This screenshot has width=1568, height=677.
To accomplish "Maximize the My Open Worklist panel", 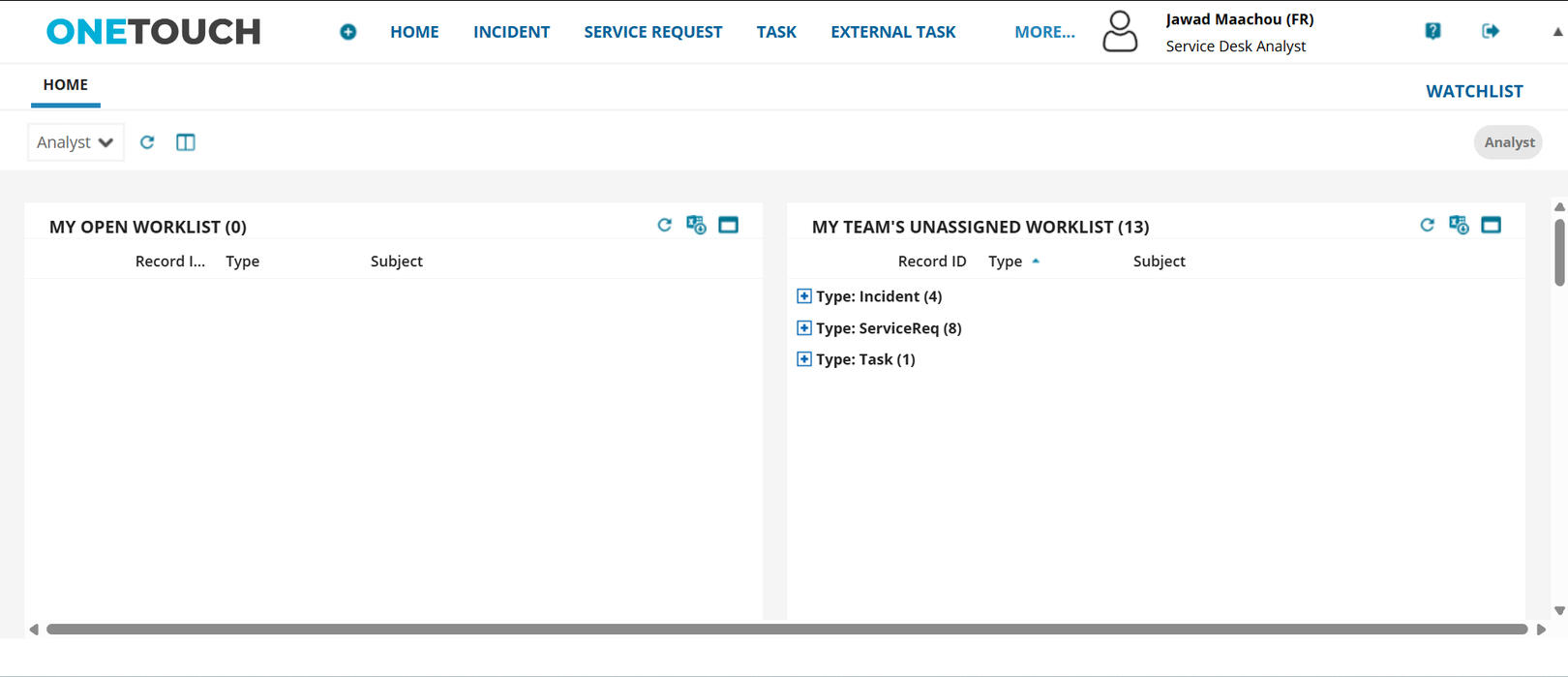I will coord(729,225).
